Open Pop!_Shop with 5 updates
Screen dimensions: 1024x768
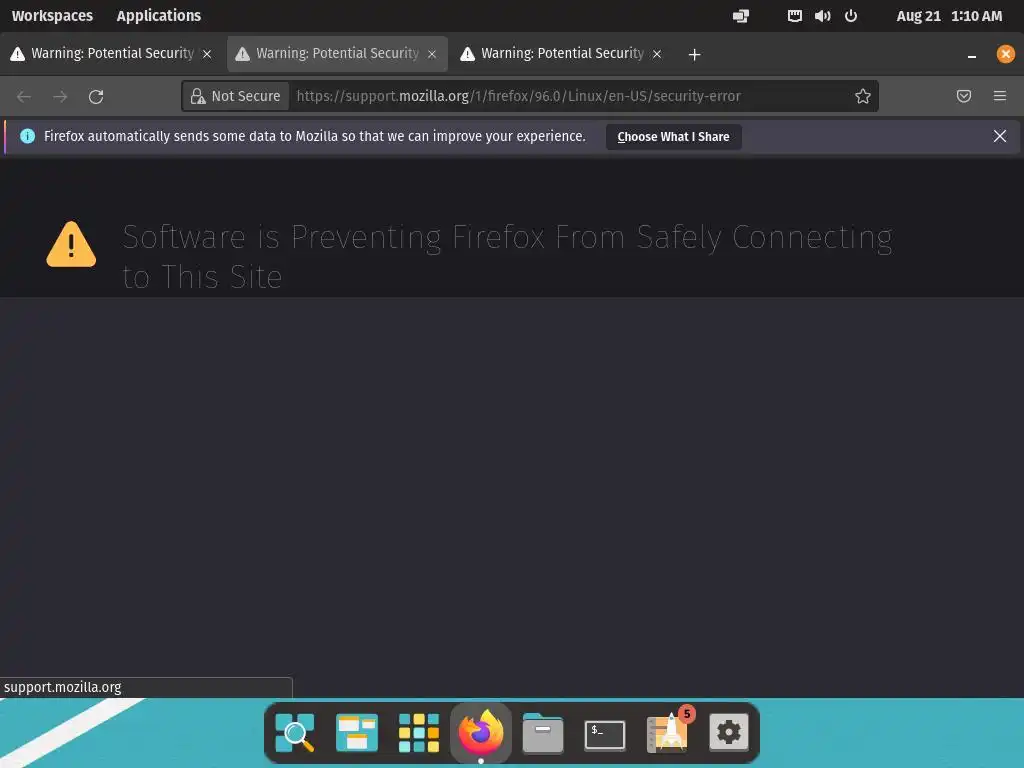tap(668, 731)
